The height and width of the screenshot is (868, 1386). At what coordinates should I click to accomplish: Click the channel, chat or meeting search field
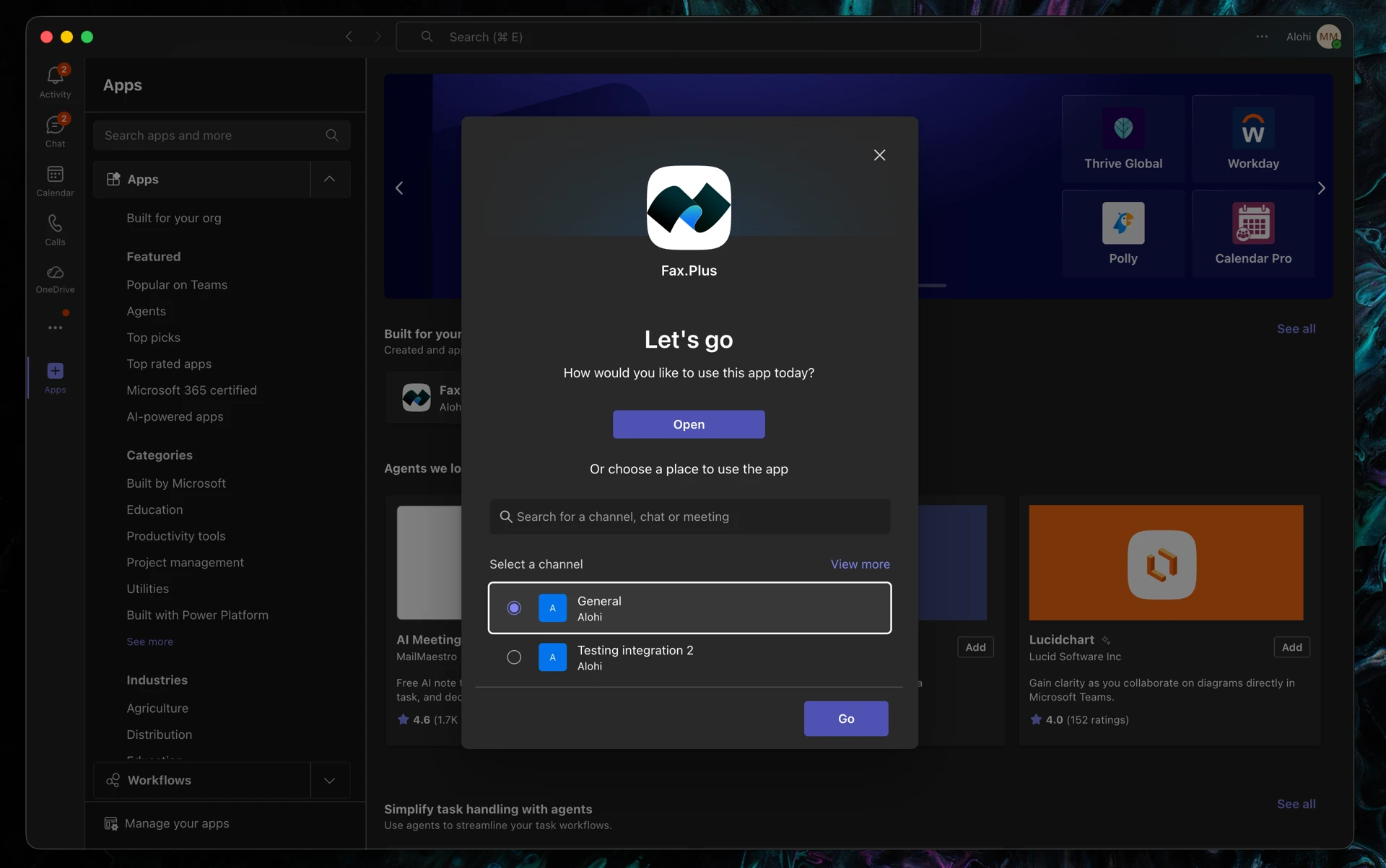point(689,517)
